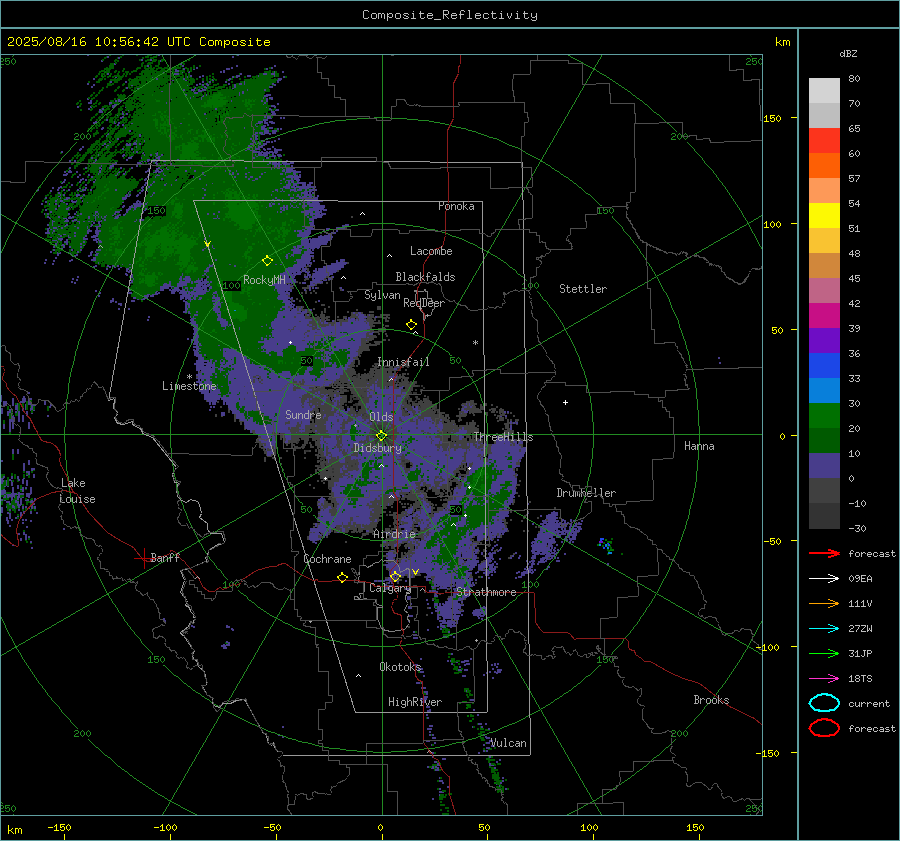900x841 pixels.
Task: Click the Lacombe label
Action: (x=431, y=251)
